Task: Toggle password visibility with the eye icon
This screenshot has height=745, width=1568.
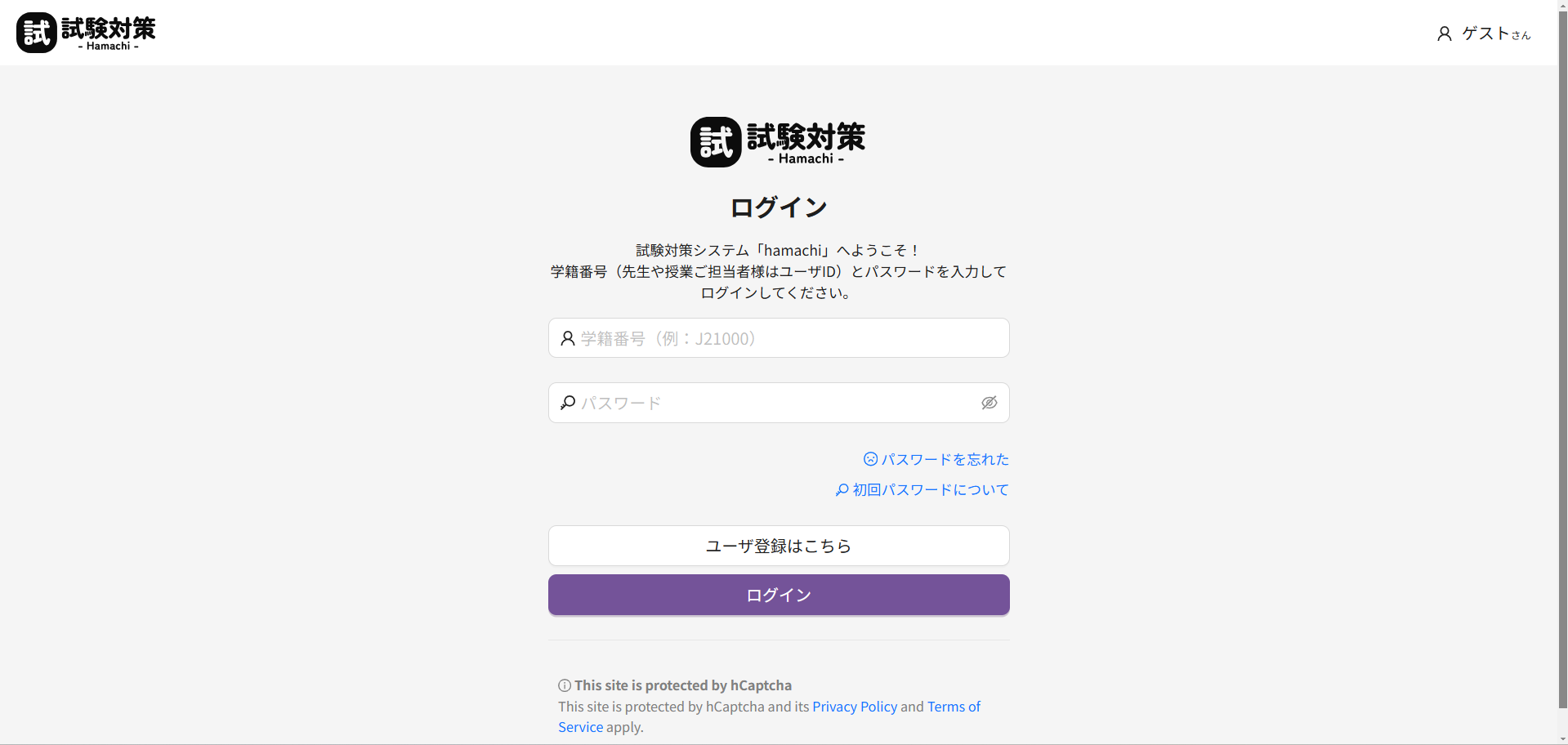Action: [x=989, y=403]
